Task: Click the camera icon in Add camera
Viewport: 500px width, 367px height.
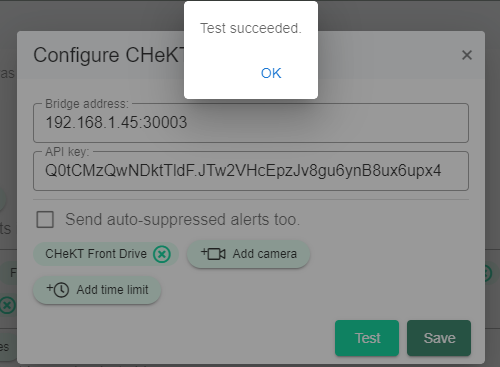Action: [x=213, y=254]
